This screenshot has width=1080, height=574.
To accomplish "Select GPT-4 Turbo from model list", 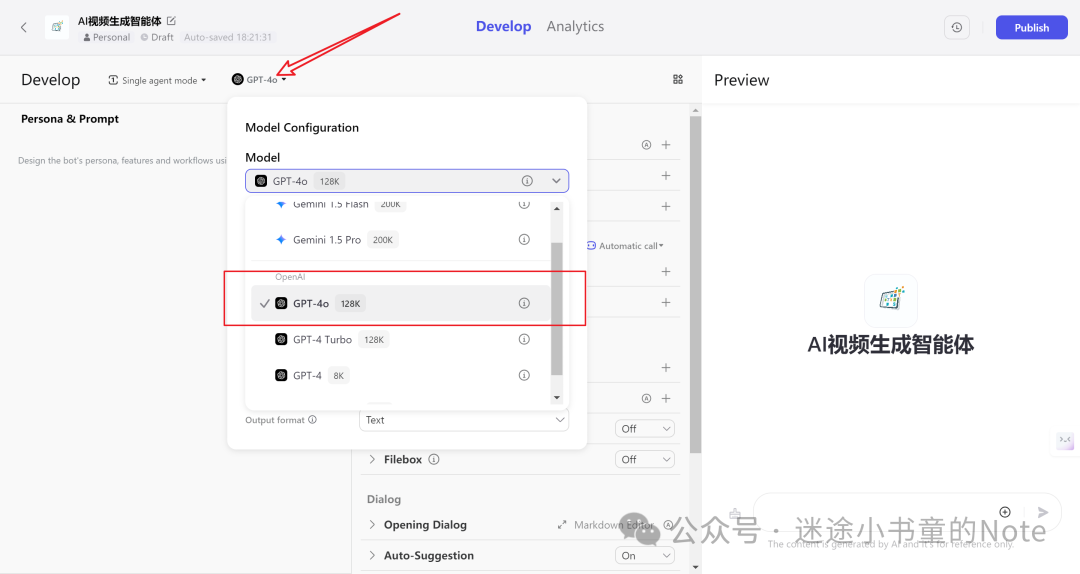I will coord(400,340).
